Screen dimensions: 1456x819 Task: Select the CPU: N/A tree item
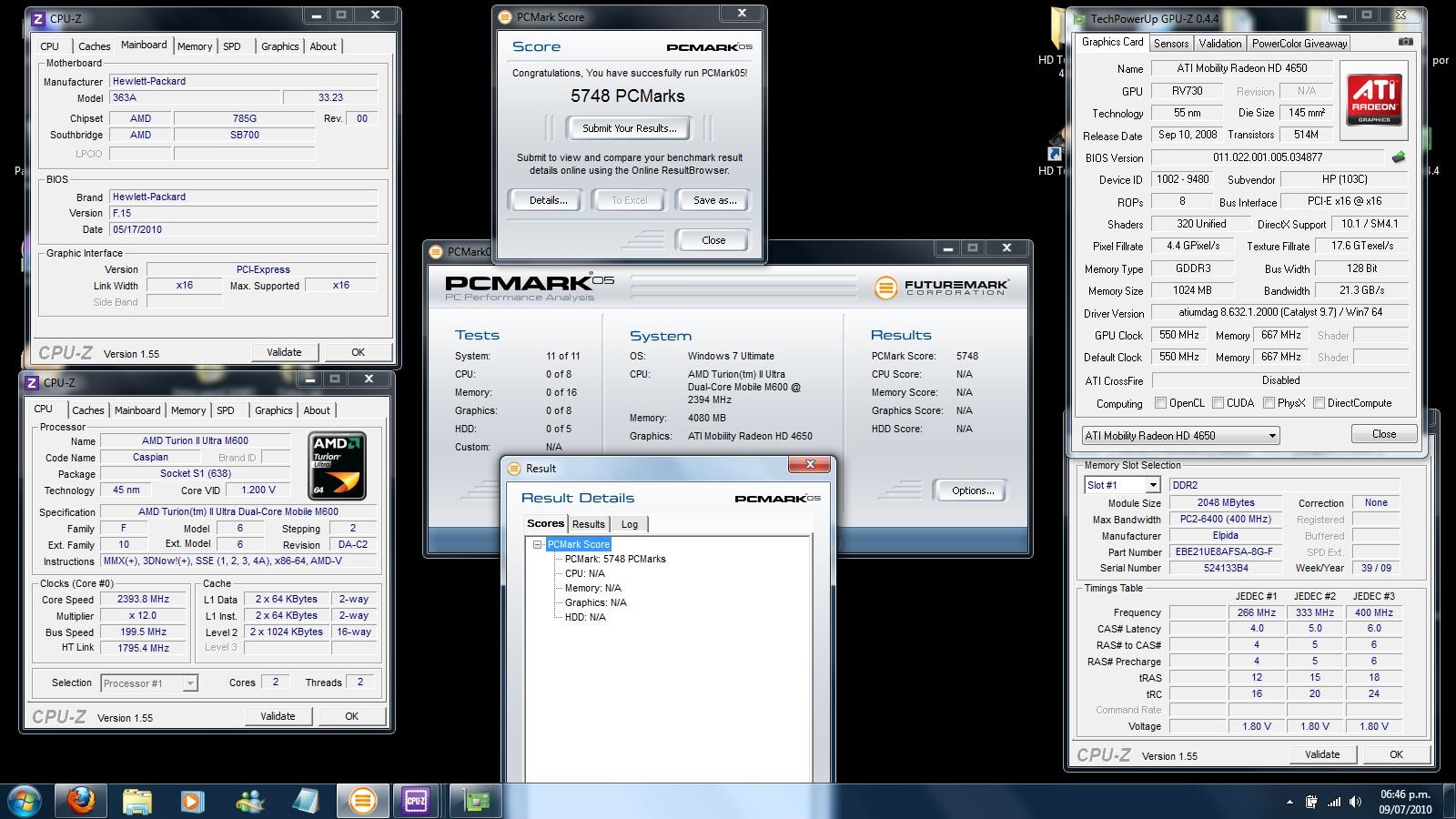click(584, 573)
